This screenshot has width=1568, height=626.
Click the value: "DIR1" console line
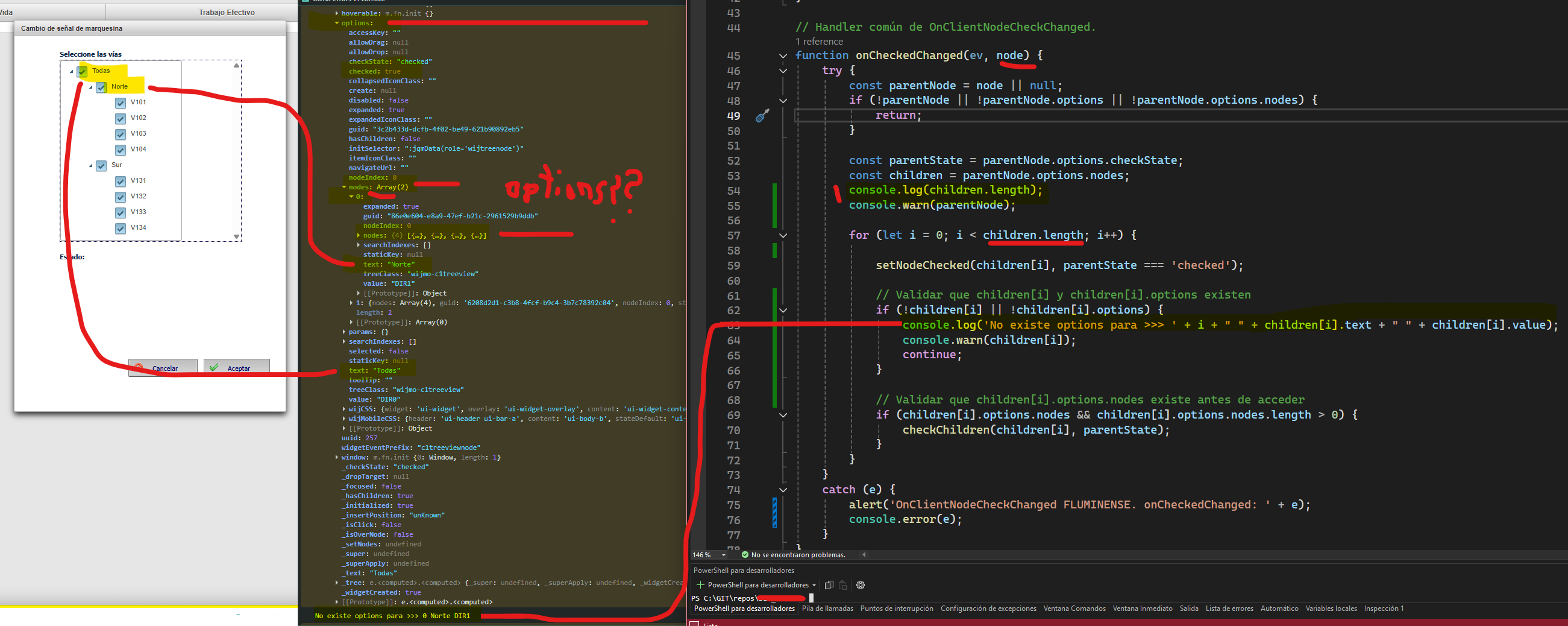pyautogui.click(x=389, y=284)
